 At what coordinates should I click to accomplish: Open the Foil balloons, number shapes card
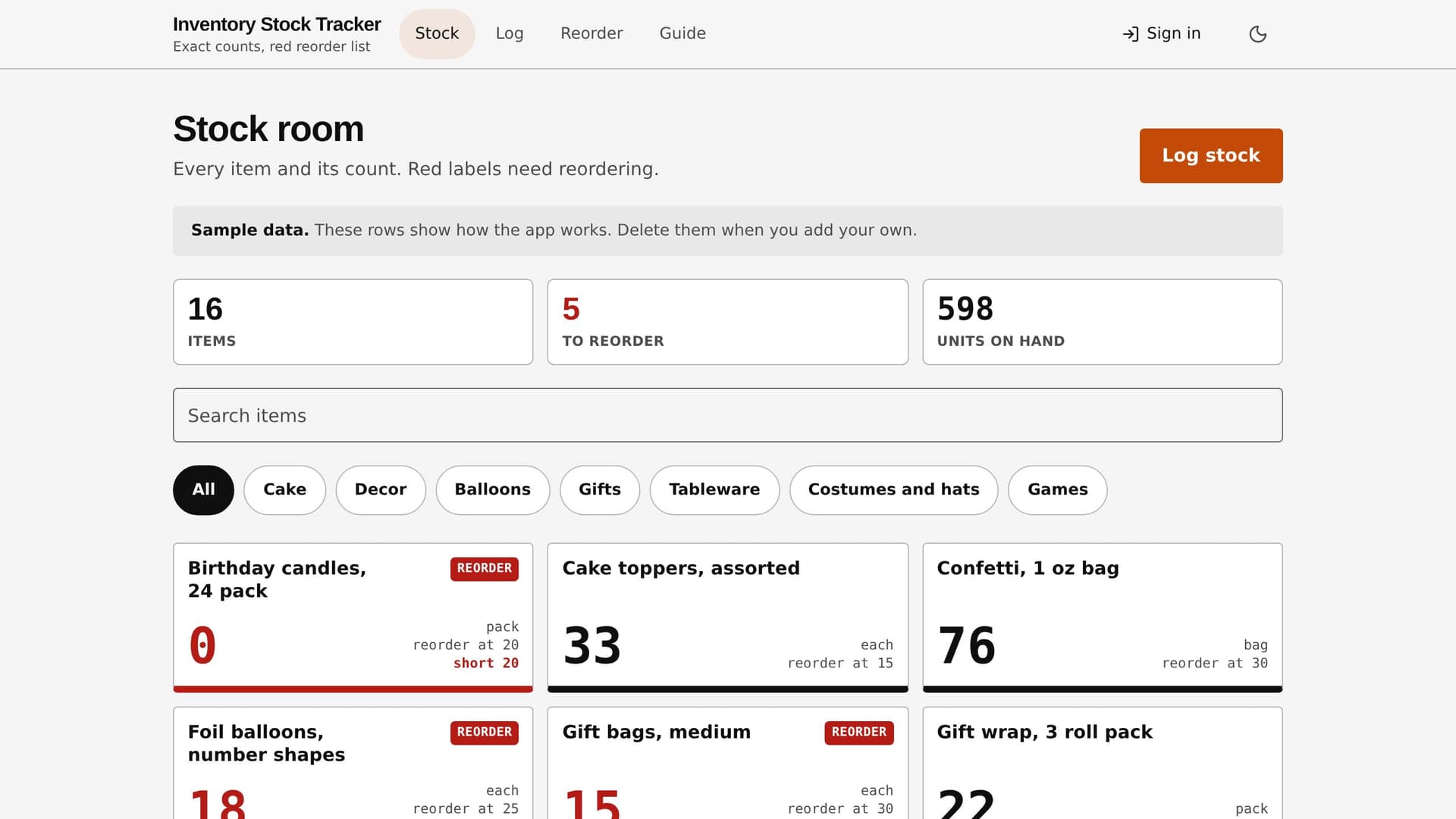click(x=353, y=763)
